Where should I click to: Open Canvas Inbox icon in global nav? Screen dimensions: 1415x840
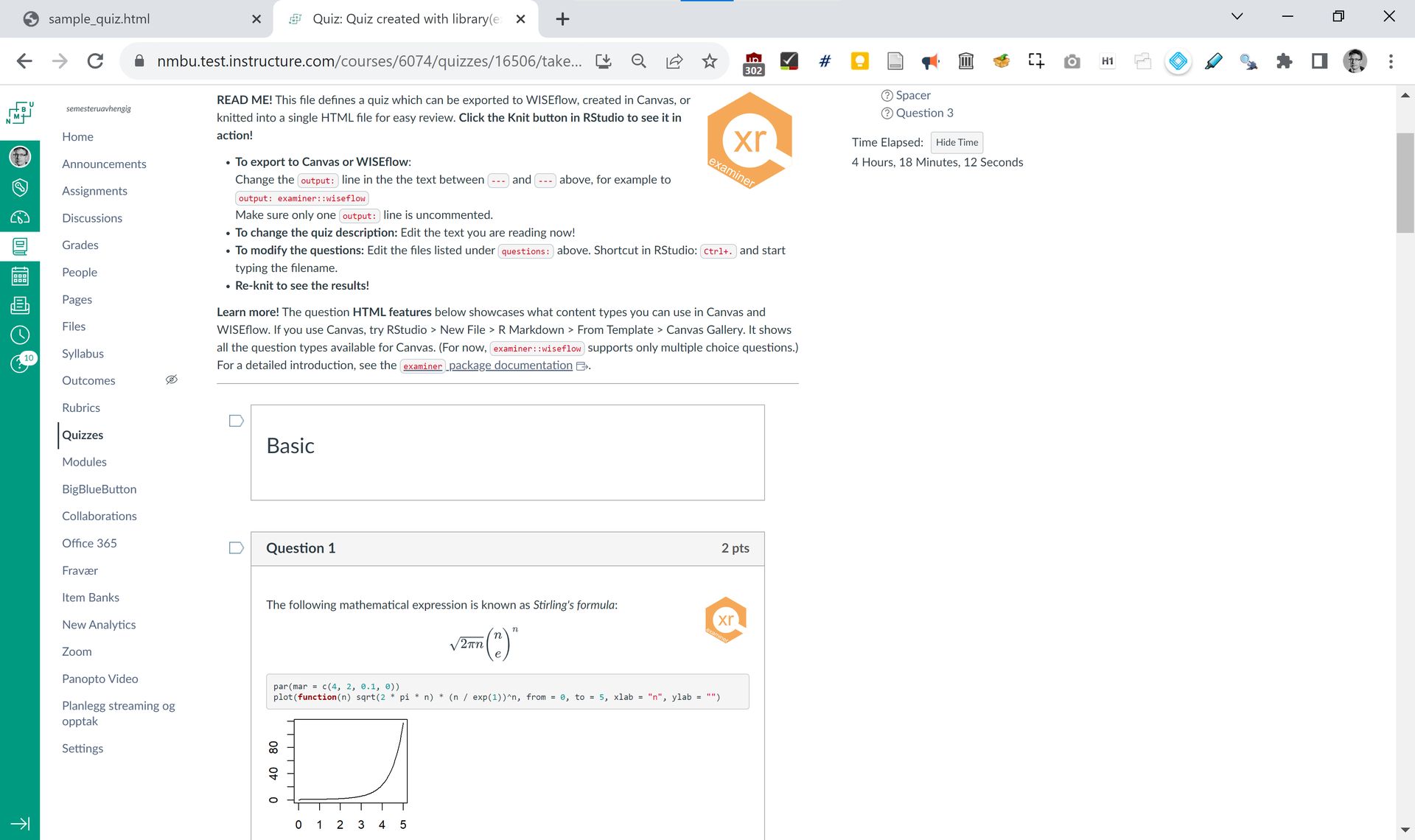20,305
